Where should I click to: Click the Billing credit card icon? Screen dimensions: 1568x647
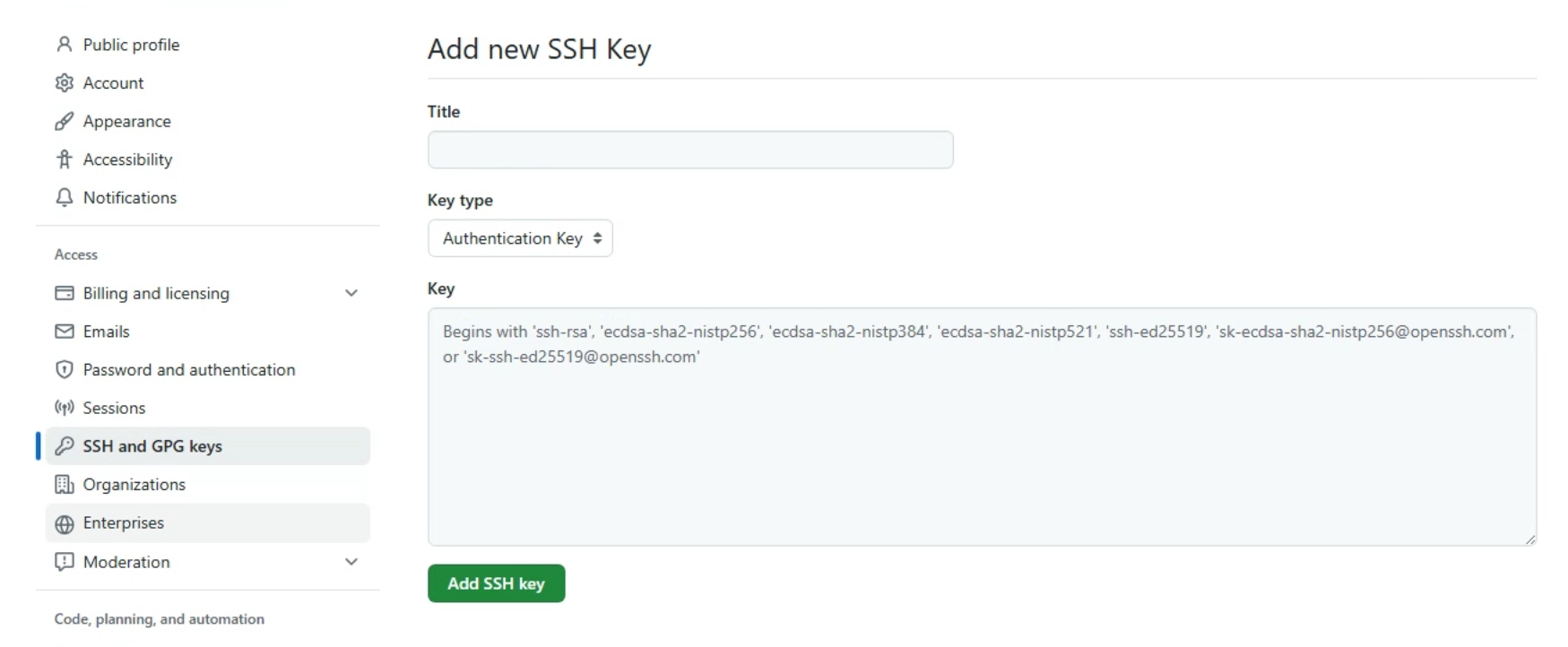(x=64, y=293)
